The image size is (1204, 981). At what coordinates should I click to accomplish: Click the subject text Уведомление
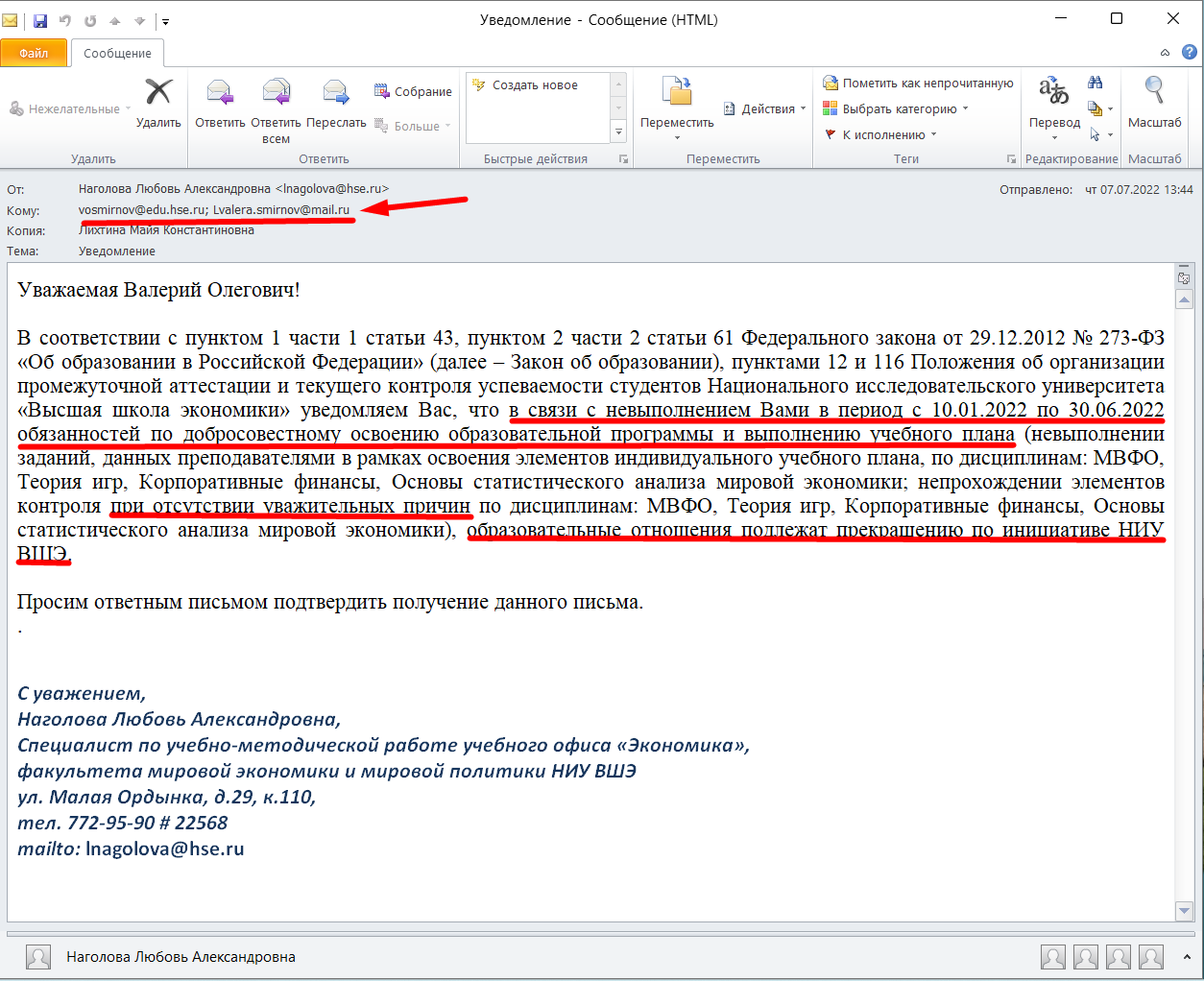tap(117, 251)
